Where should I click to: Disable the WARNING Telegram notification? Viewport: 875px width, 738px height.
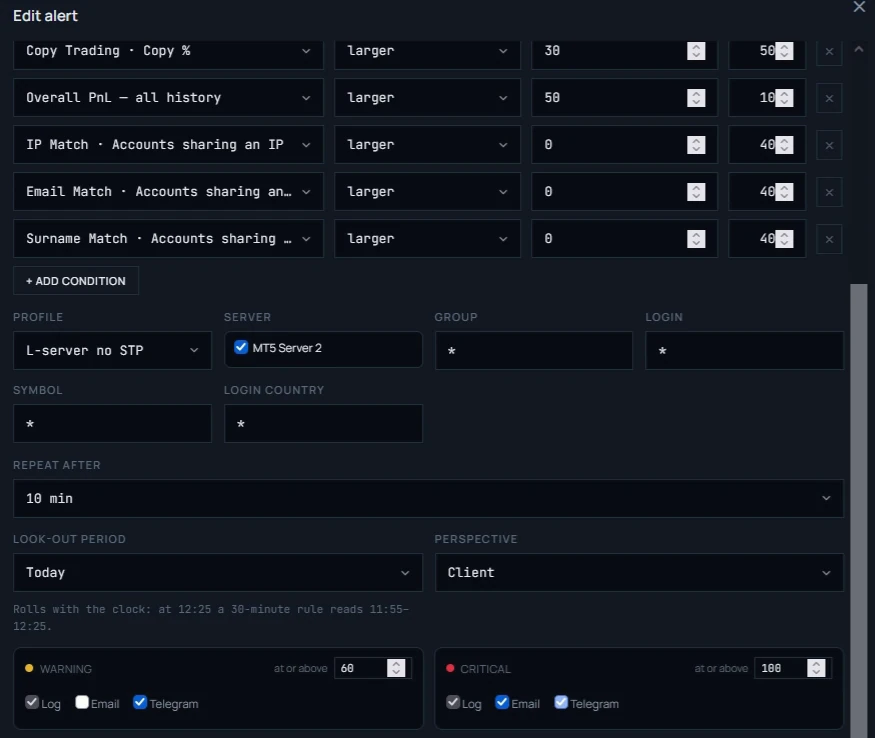[140, 702]
